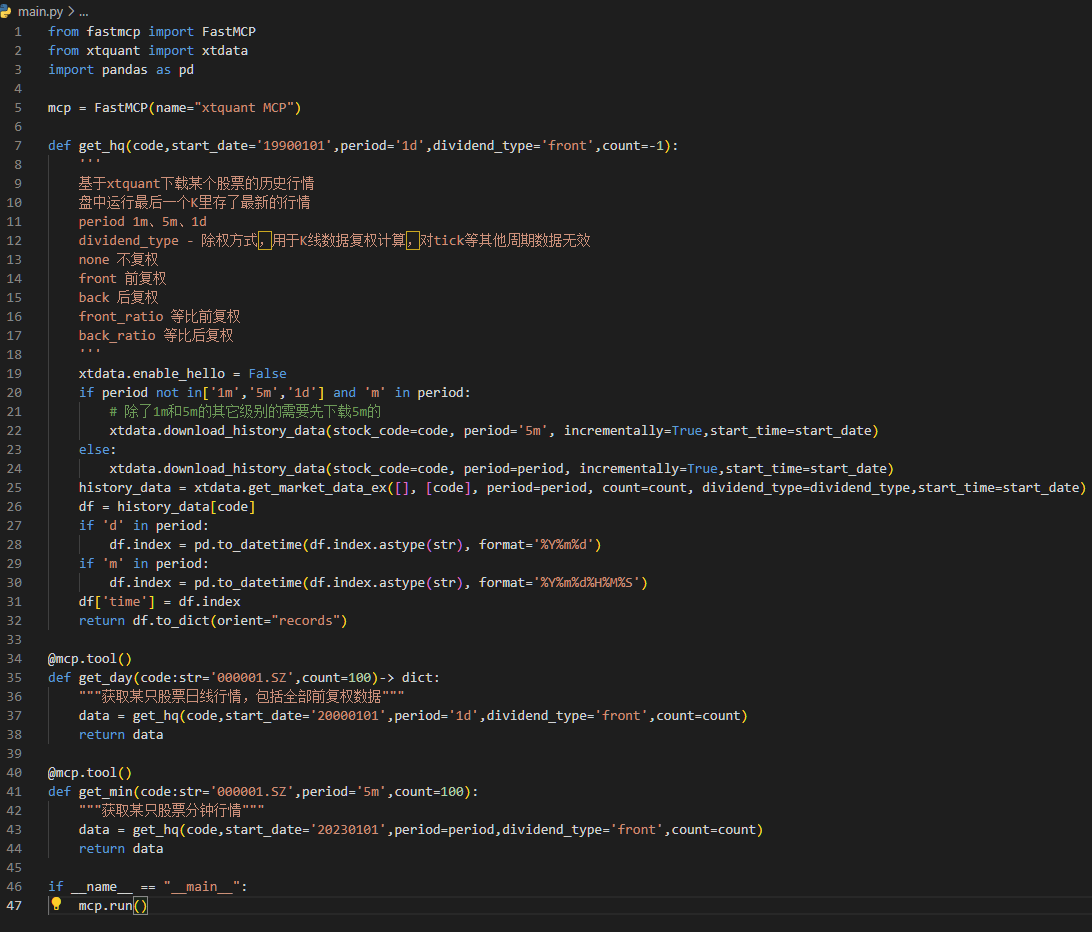
Task: Click 'return data' on line 38
Action: (x=121, y=735)
